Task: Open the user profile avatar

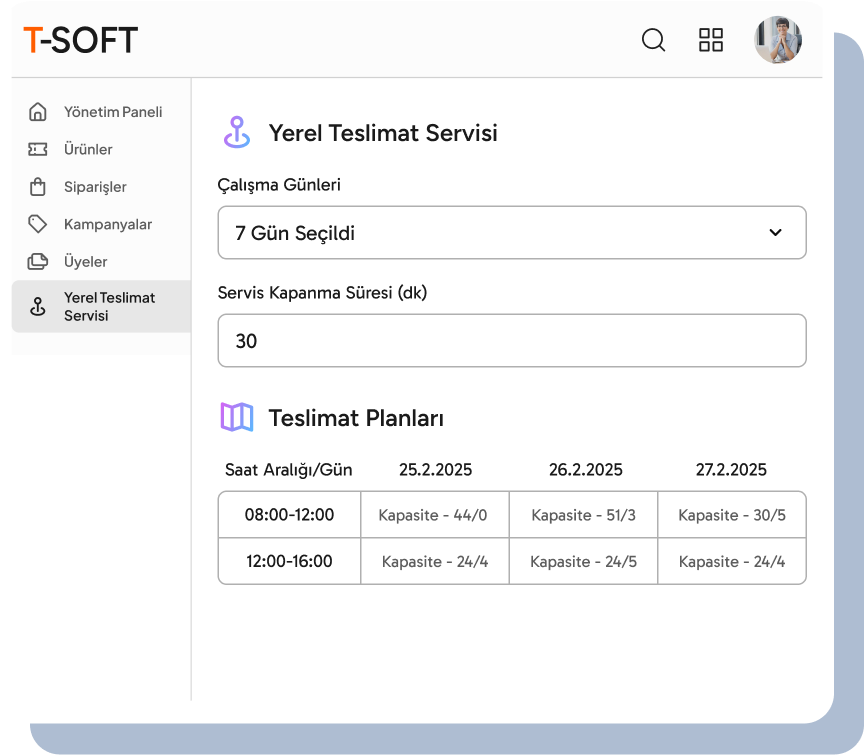Action: 778,40
